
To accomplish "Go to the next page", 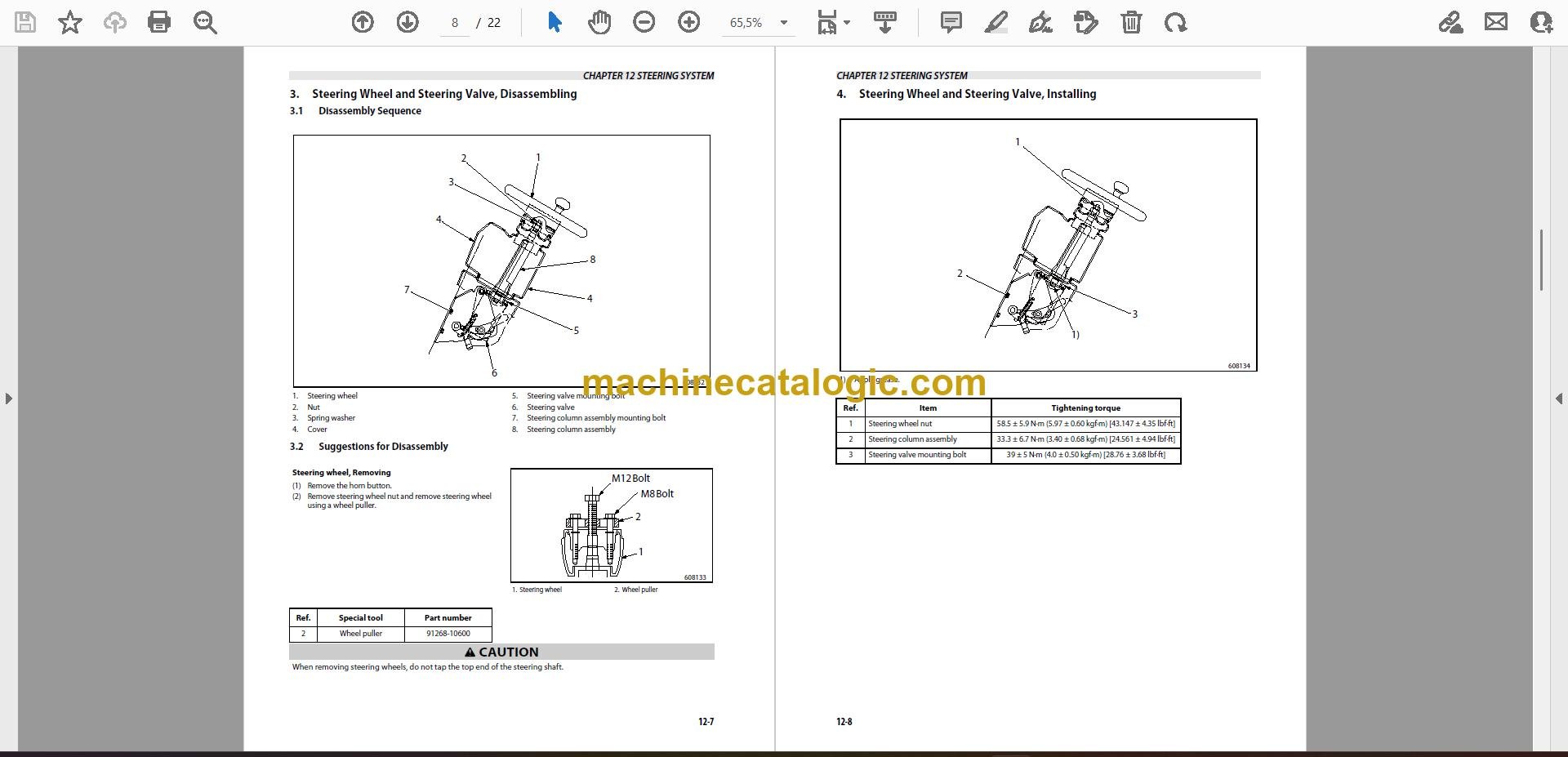I will (408, 22).
